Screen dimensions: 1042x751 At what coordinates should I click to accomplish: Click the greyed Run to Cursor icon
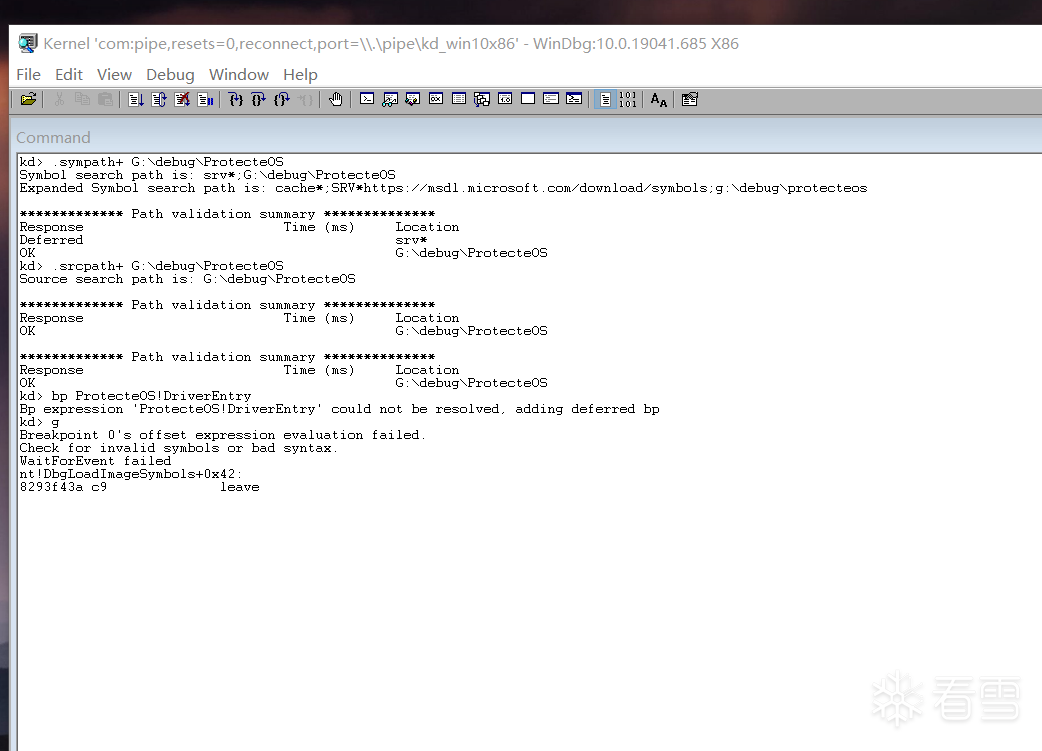point(305,100)
